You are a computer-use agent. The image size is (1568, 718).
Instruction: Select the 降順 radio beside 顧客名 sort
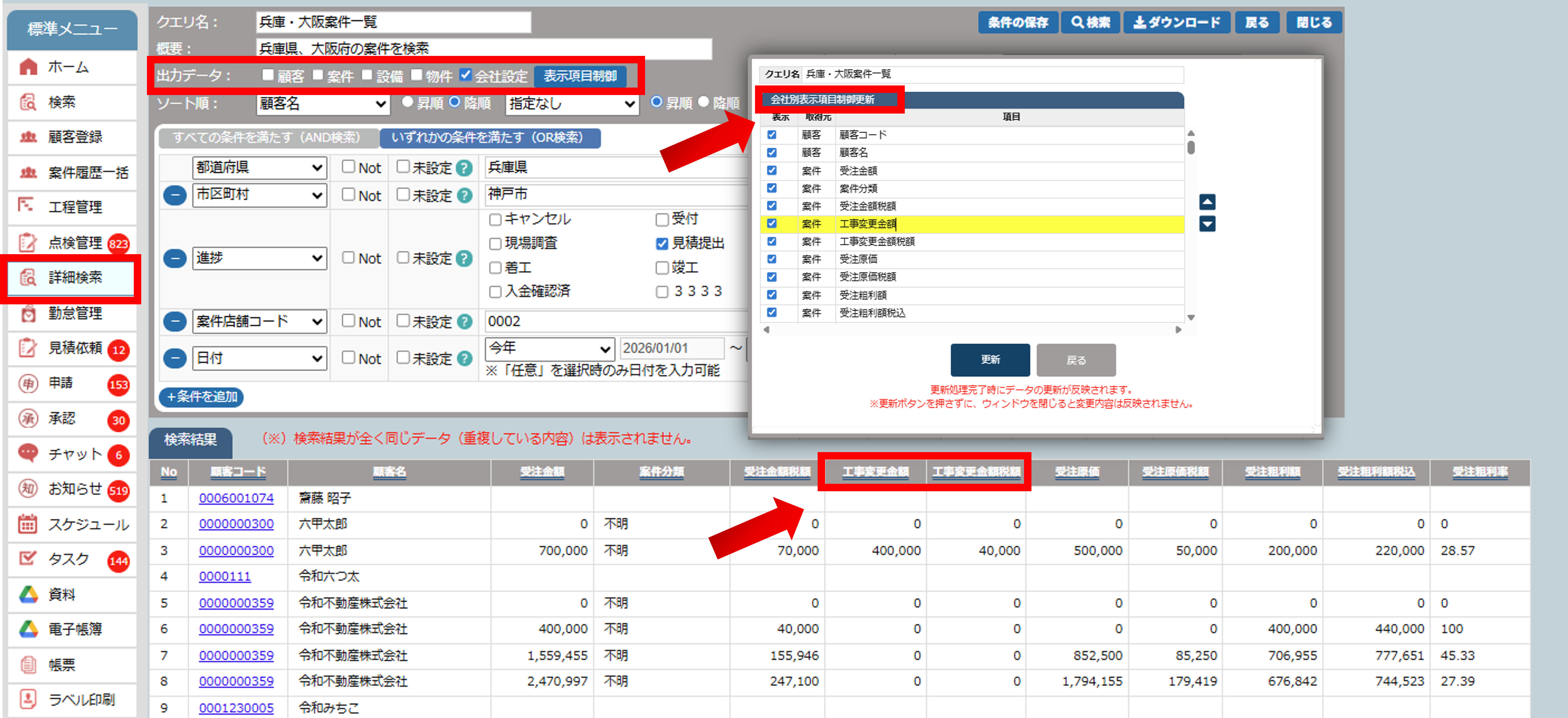pos(455,102)
